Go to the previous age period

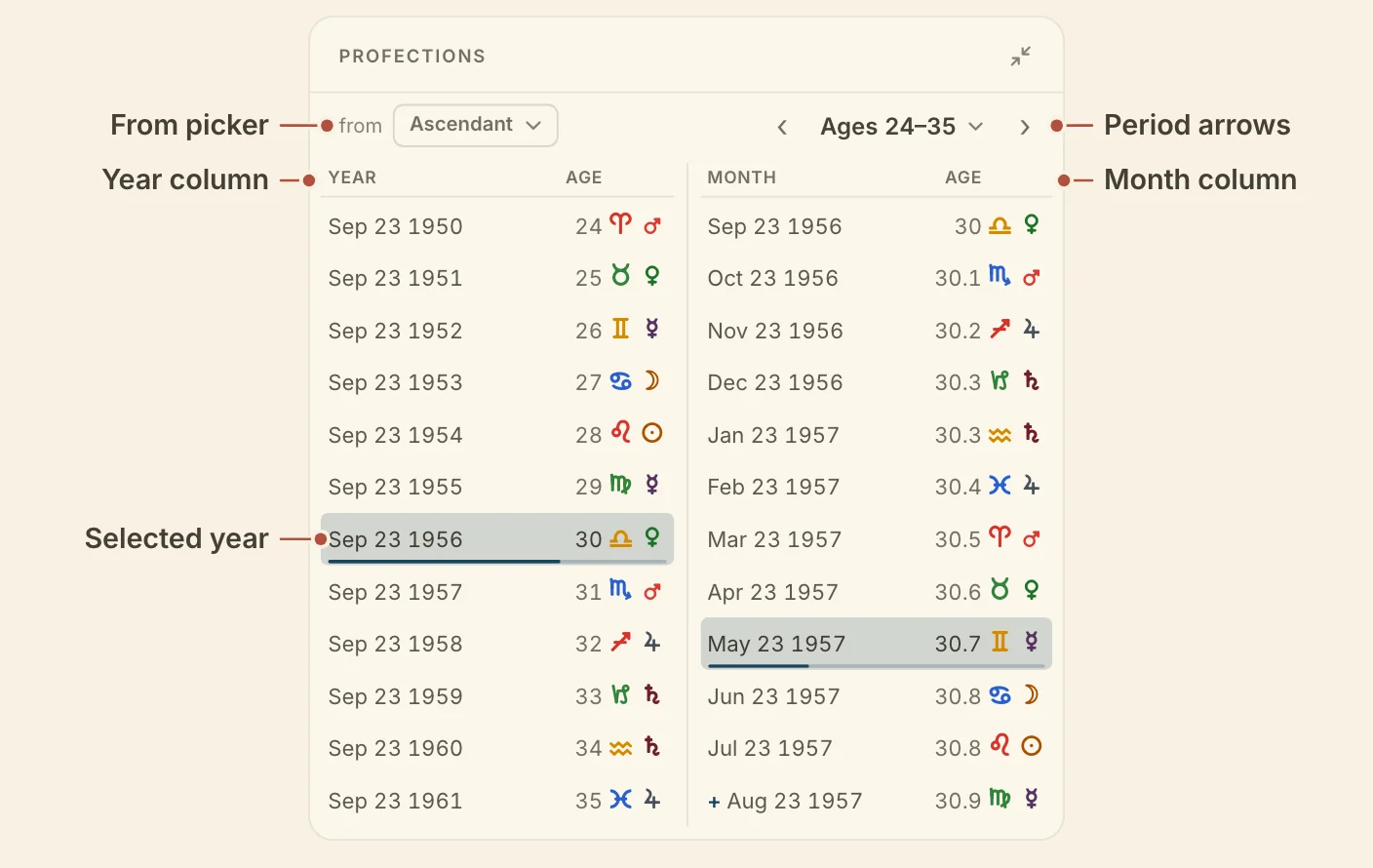(x=782, y=127)
